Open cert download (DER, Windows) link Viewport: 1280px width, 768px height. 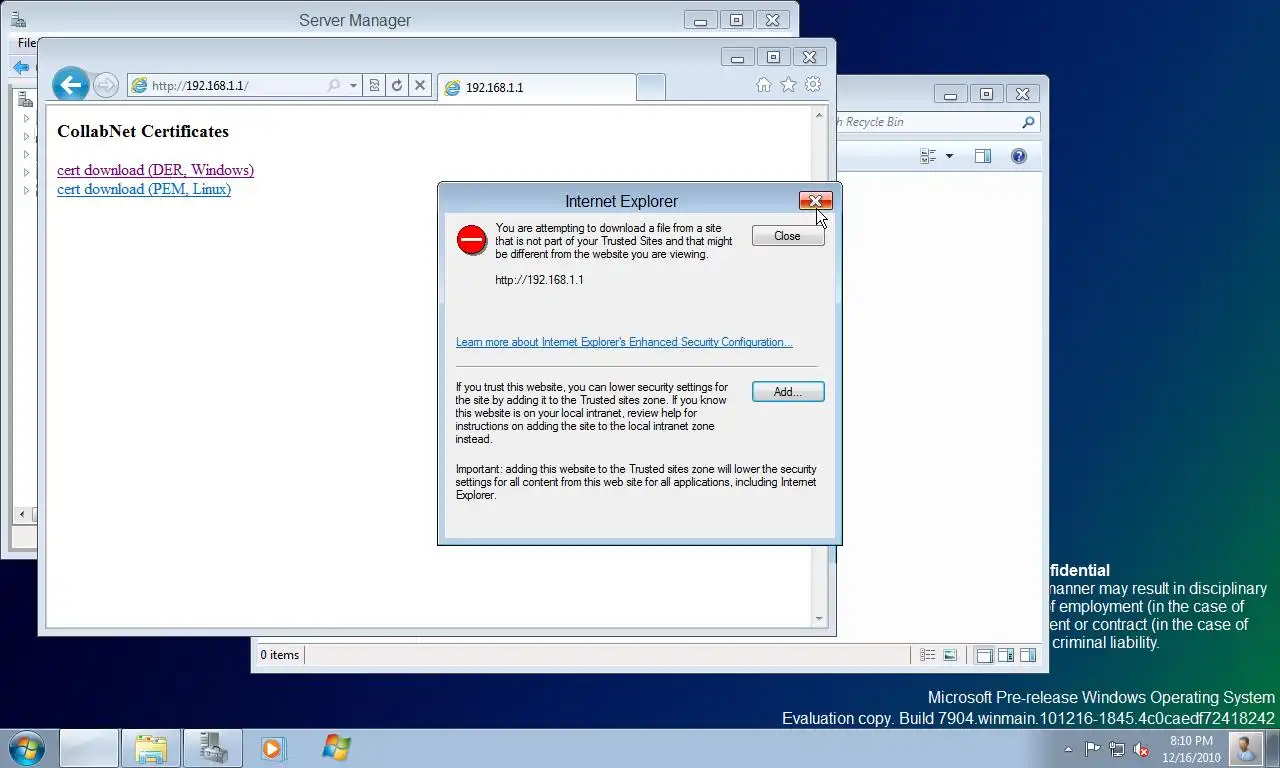(x=155, y=170)
